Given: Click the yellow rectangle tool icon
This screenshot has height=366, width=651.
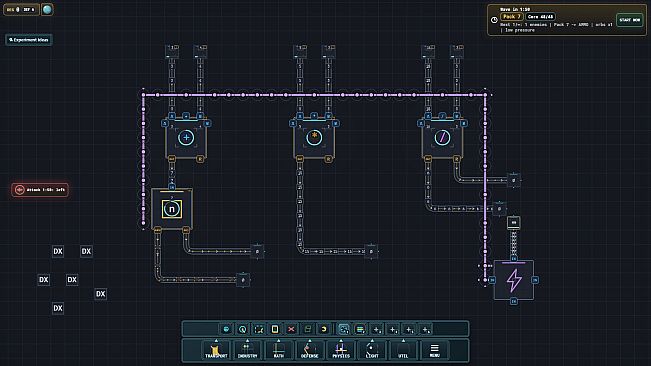Looking at the screenshot, I should click(275, 329).
